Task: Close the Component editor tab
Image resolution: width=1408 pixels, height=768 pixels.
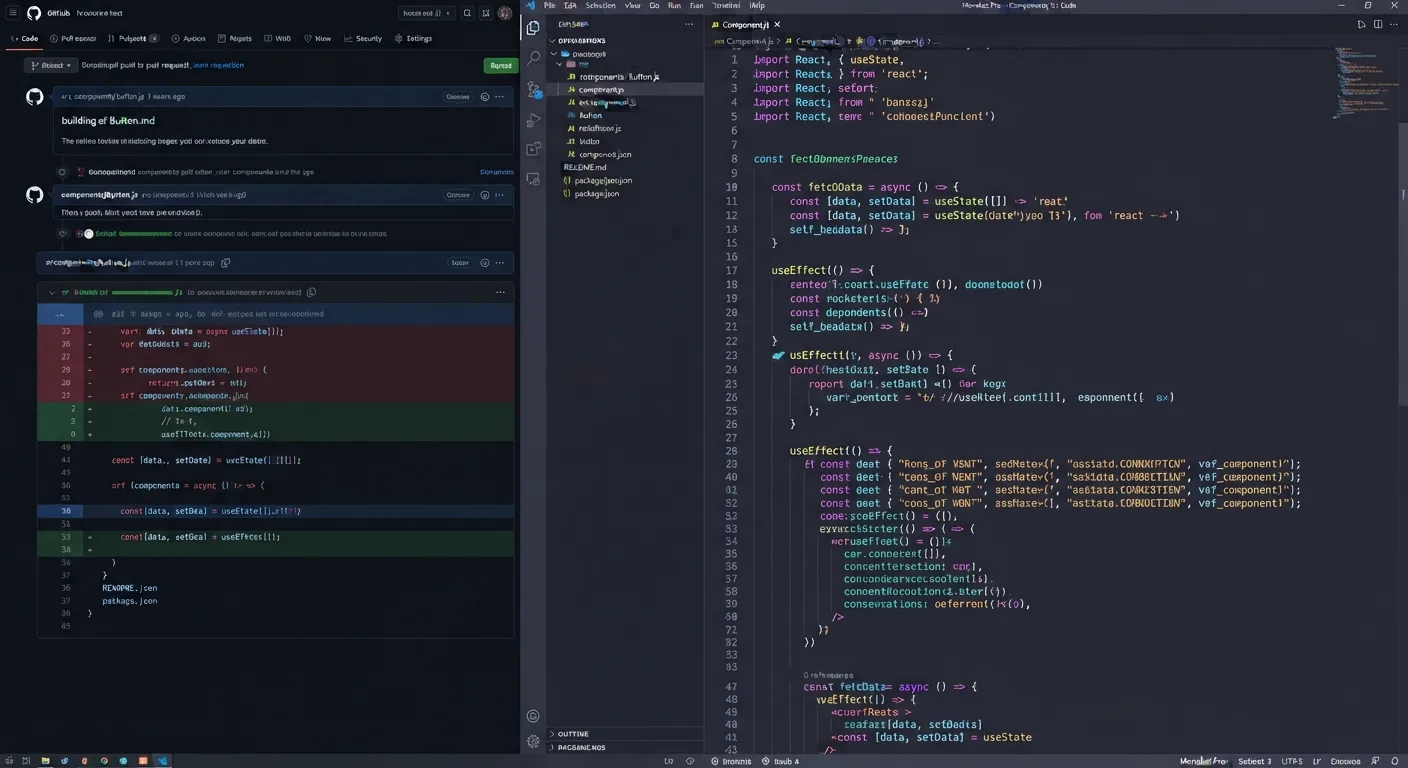Action: 777,24
